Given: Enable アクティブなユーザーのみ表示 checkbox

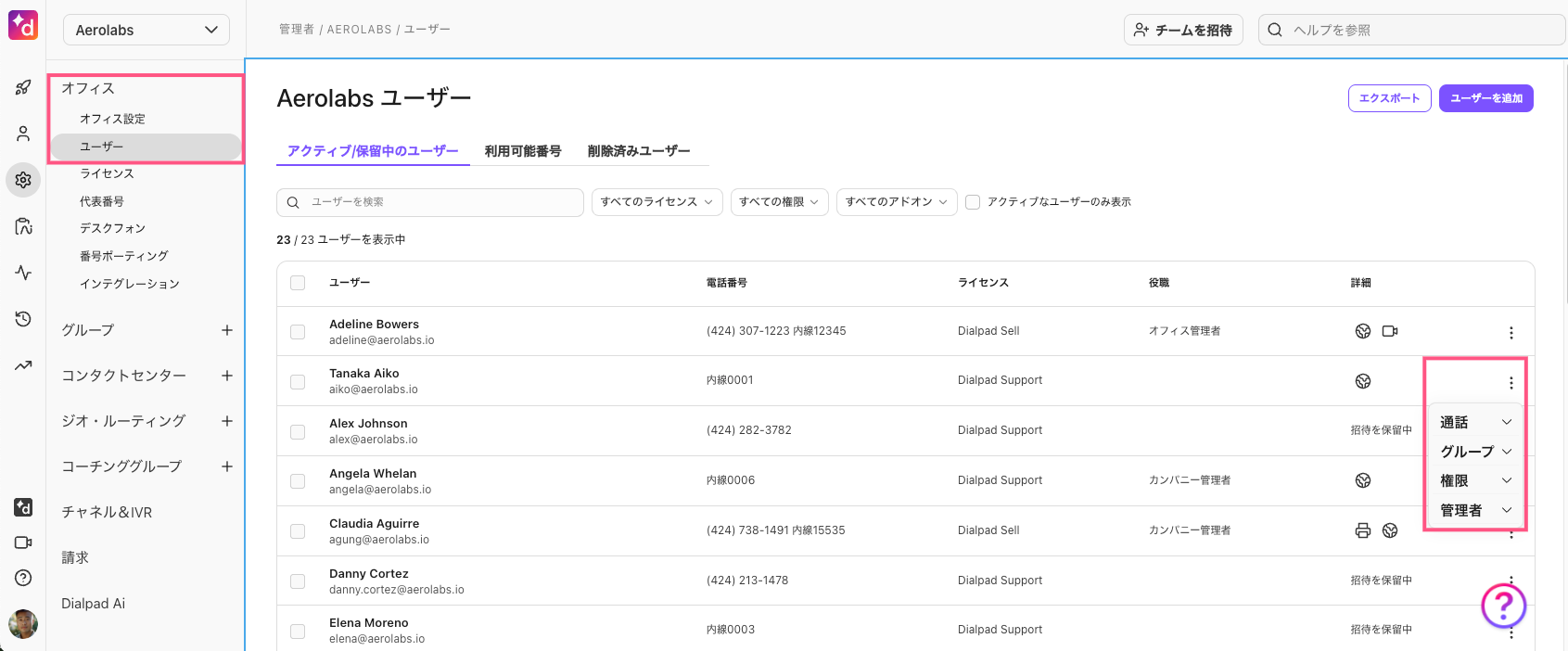Looking at the screenshot, I should pyautogui.click(x=973, y=202).
